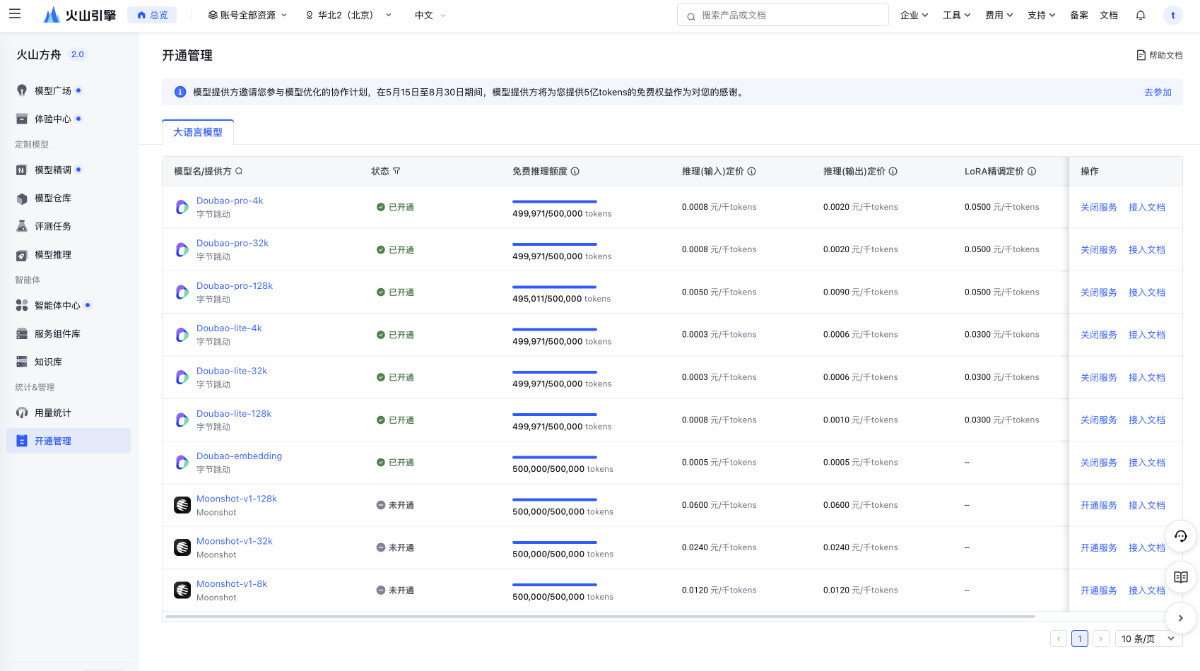Image resolution: width=1200 pixels, height=671 pixels.
Task: Open the 工具 top menu dropdown
Action: 957,15
